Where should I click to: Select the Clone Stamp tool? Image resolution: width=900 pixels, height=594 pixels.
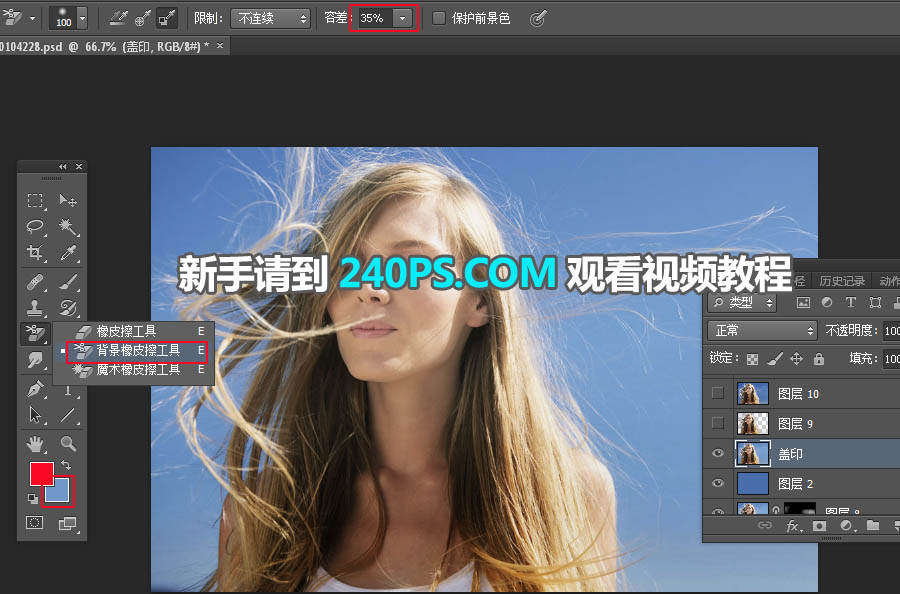35,308
